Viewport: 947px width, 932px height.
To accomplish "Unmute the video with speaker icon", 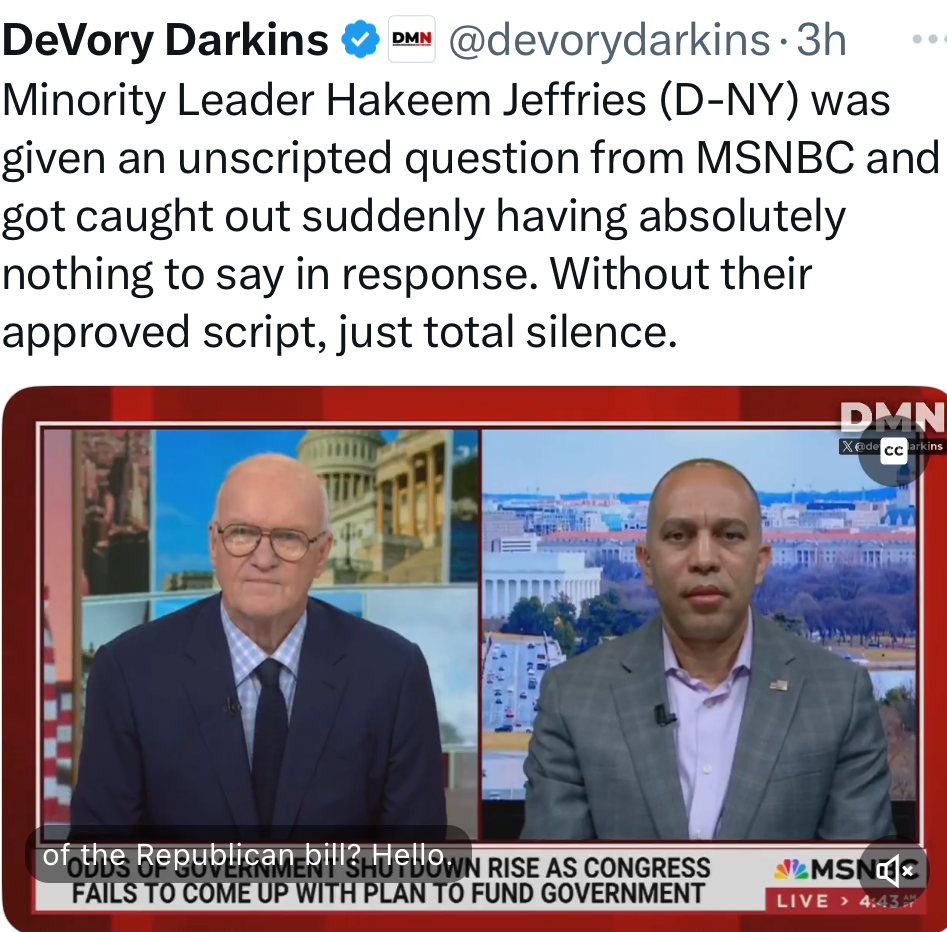I will [x=894, y=870].
